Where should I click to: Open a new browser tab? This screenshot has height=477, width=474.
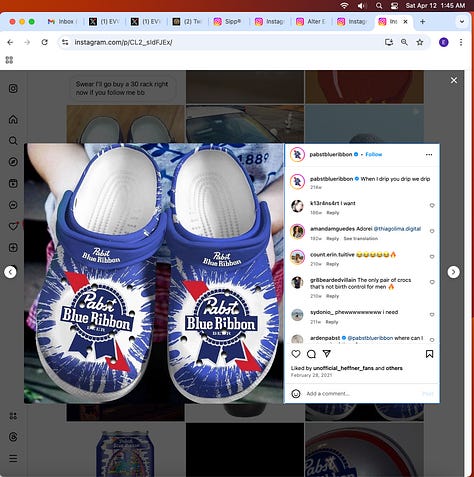pyautogui.click(x=422, y=22)
